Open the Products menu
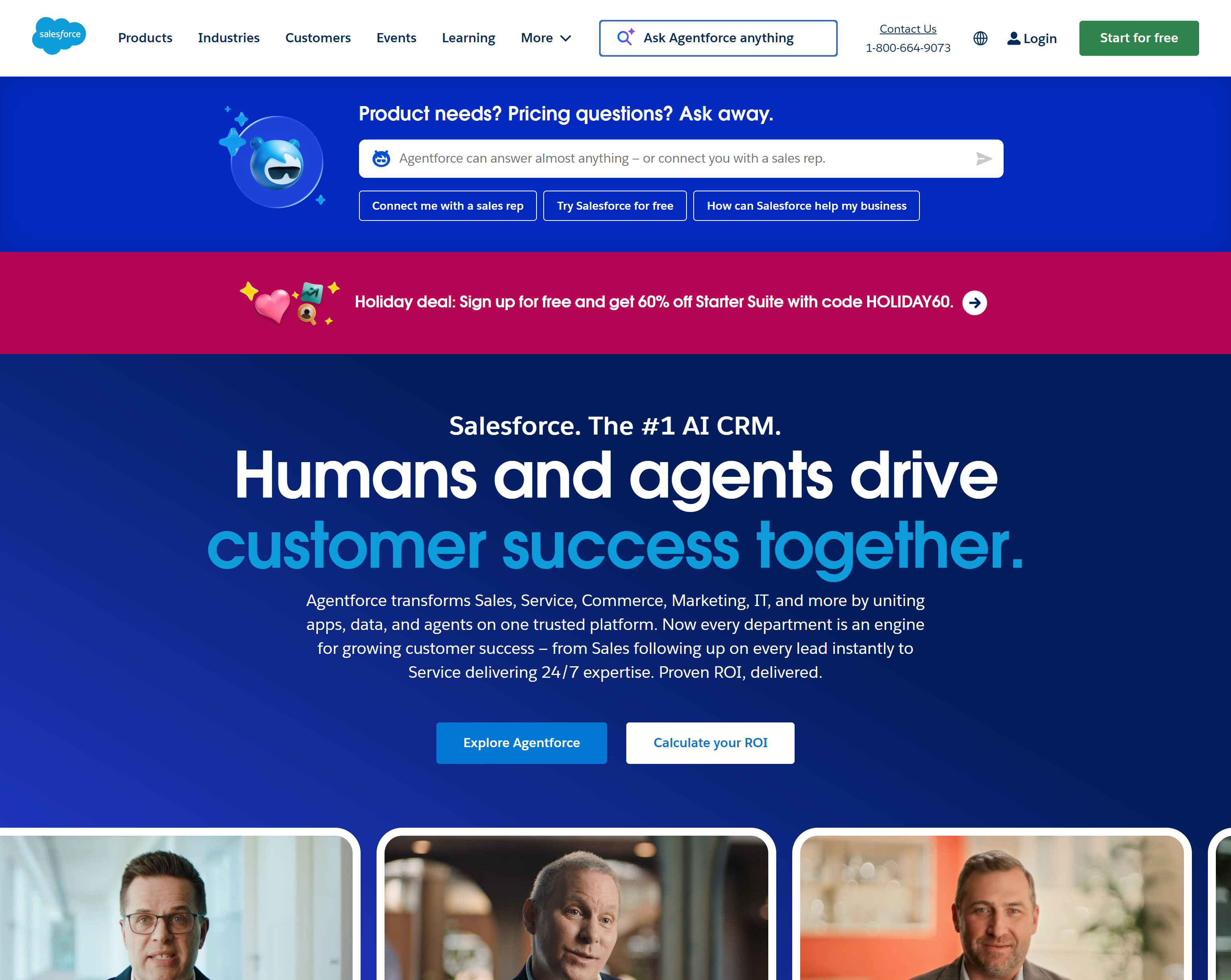1231x980 pixels. tap(145, 37)
